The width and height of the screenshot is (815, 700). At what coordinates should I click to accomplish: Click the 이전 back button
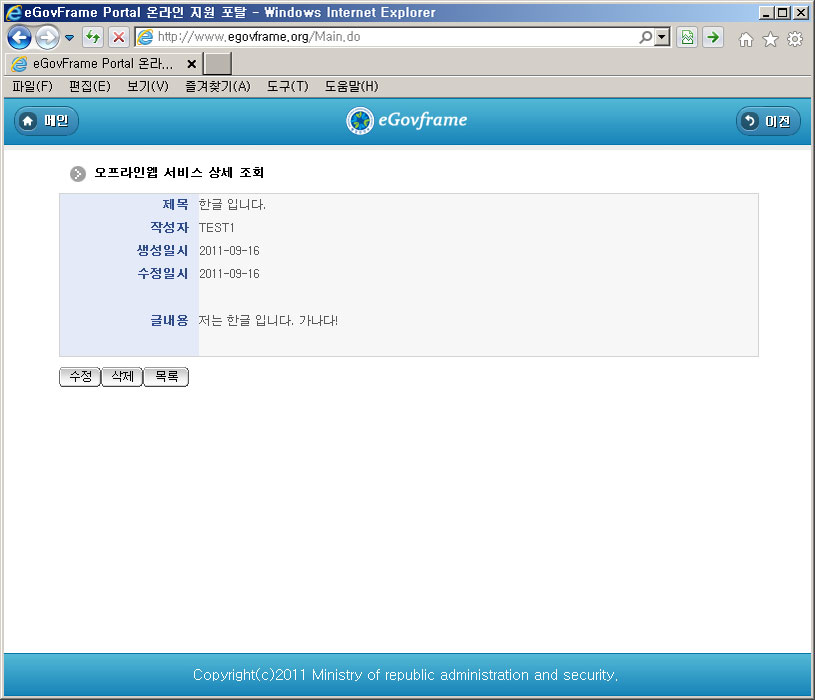tap(768, 121)
